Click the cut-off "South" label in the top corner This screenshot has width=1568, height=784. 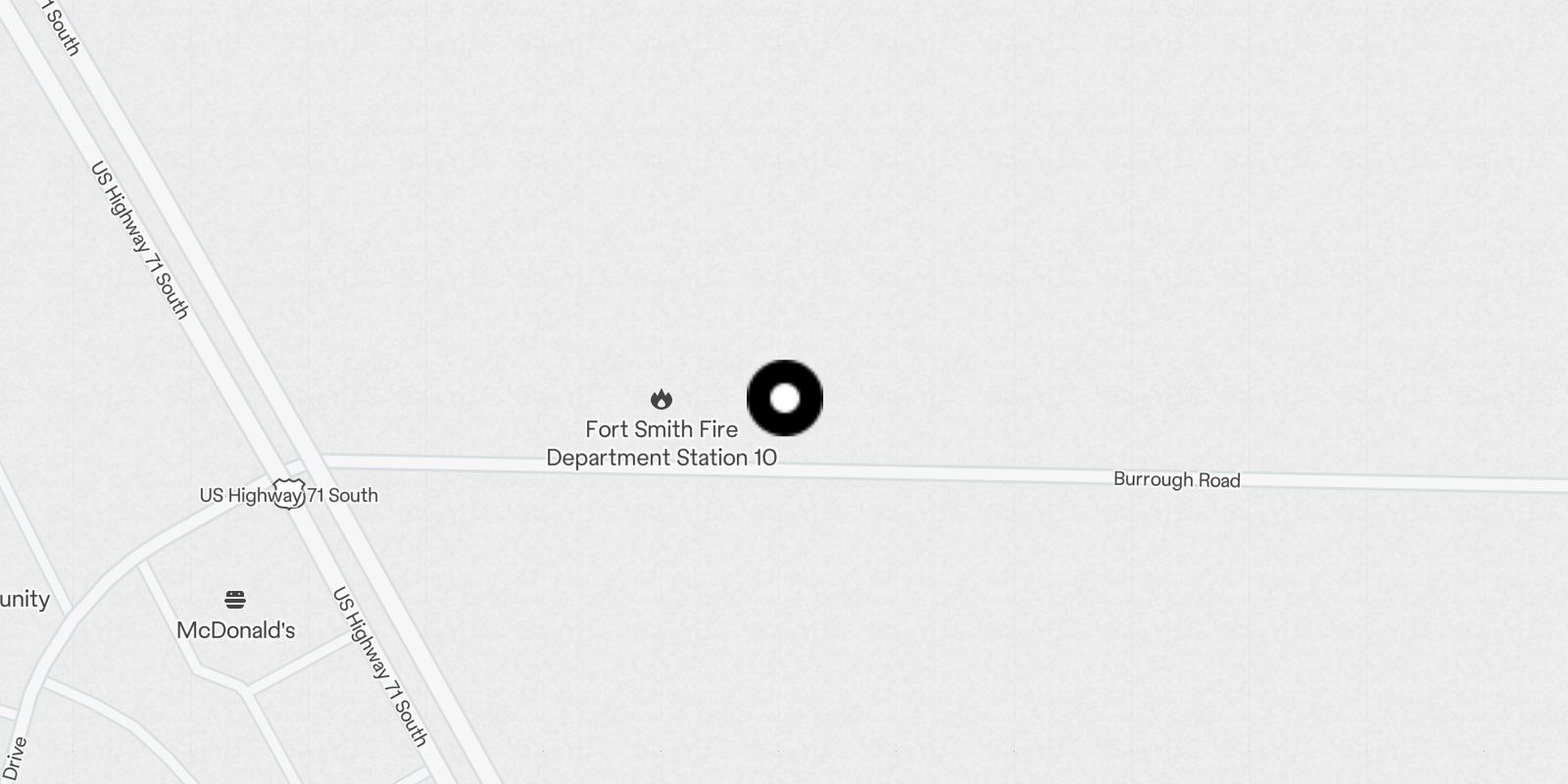point(62,26)
